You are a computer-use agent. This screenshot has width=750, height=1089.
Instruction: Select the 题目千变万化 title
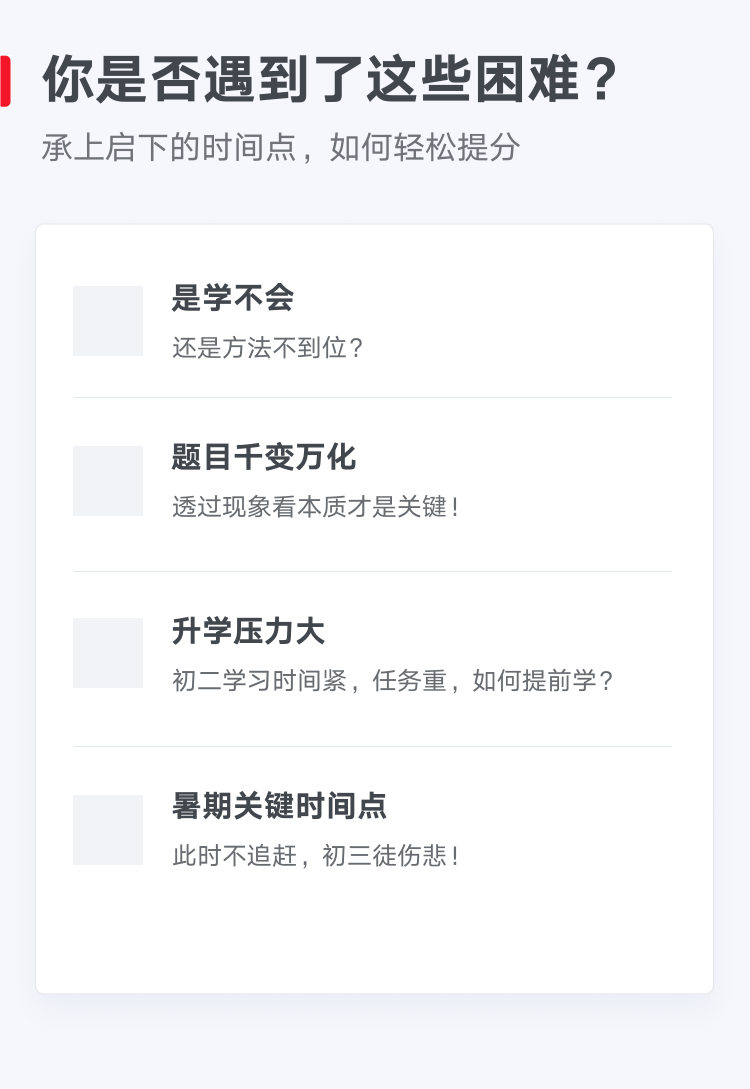coord(264,458)
